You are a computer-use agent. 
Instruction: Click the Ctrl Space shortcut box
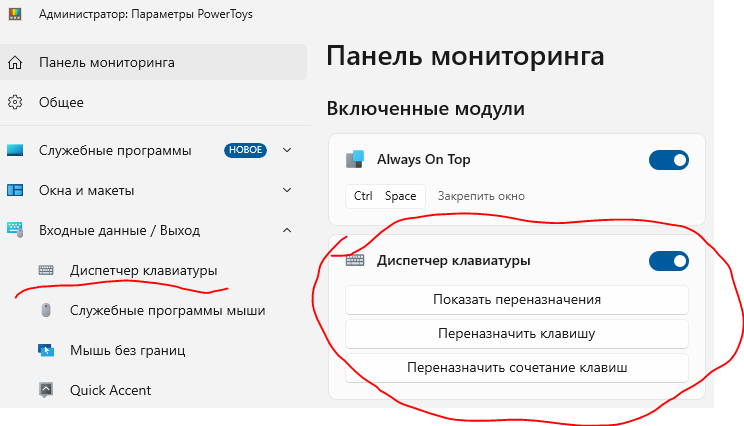coord(385,196)
